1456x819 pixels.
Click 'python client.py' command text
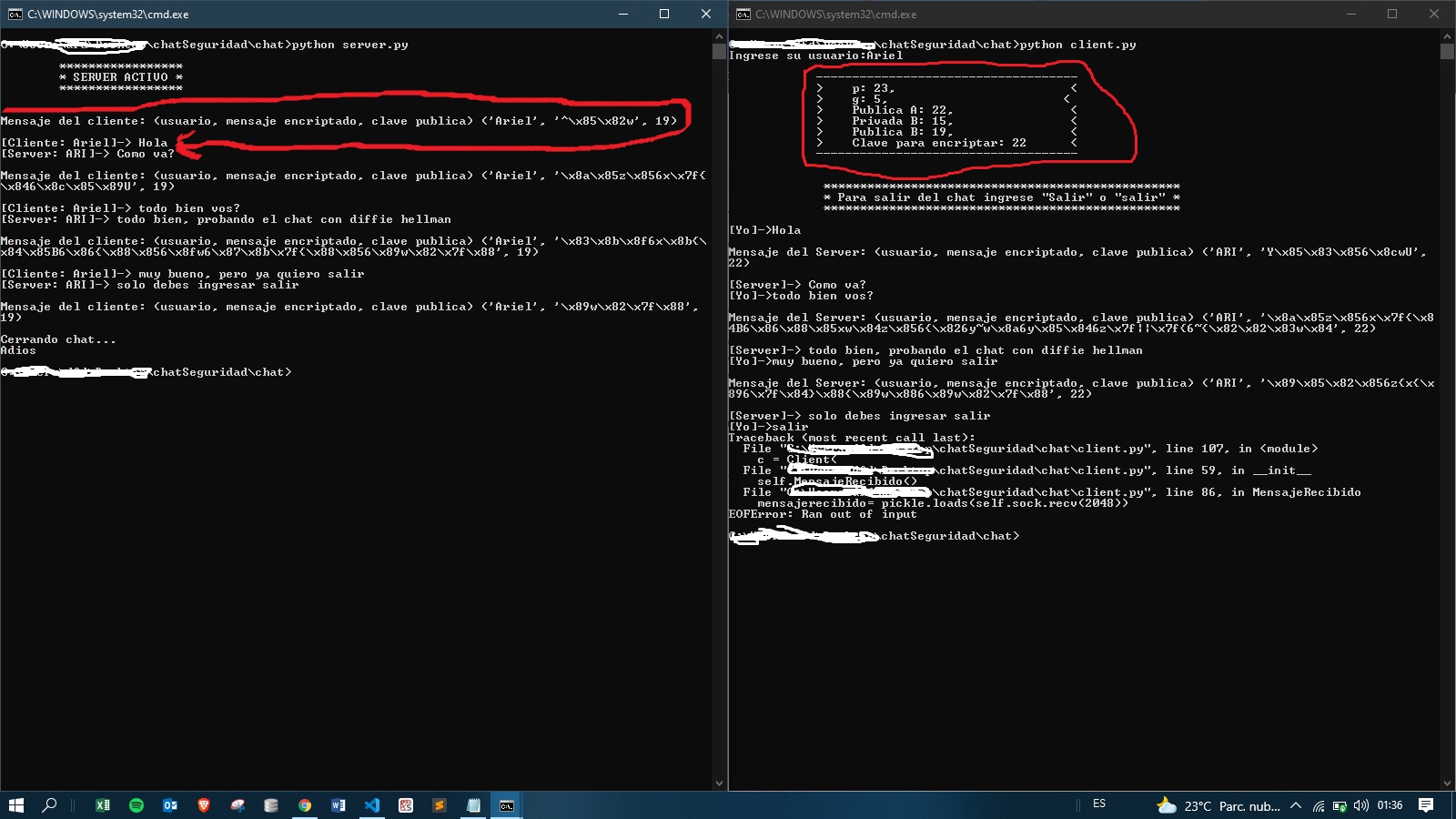1078,45
